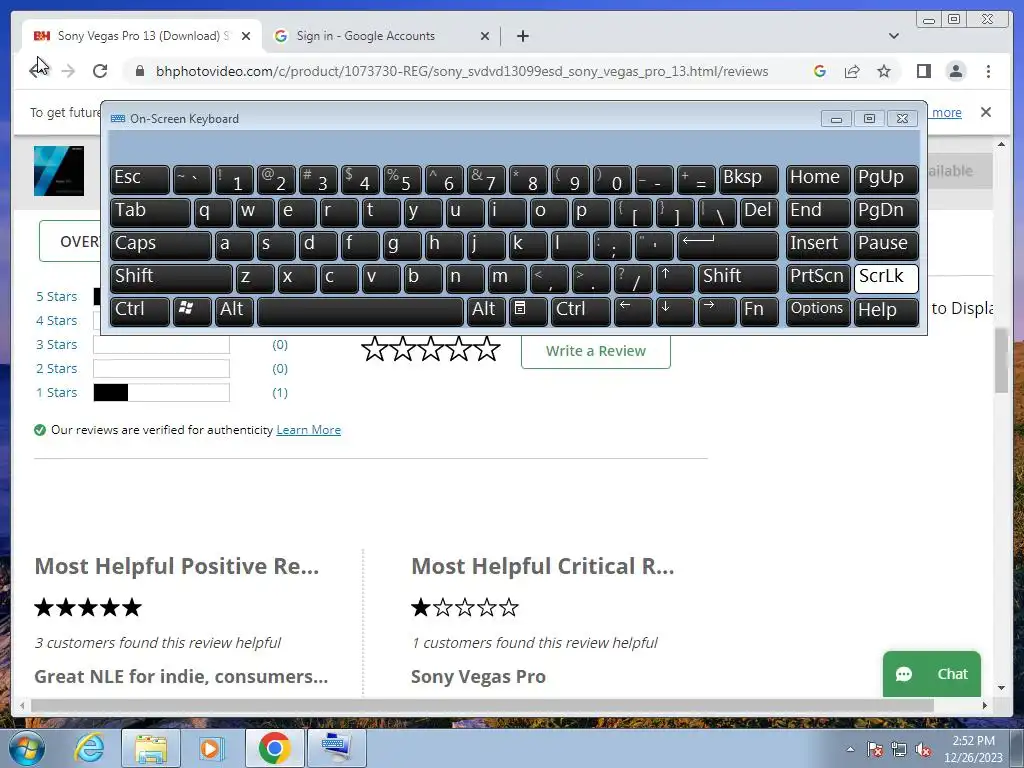Screen dimensions: 1024x768
Task: Toggle the Fn key on keyboard
Action: coord(760,310)
